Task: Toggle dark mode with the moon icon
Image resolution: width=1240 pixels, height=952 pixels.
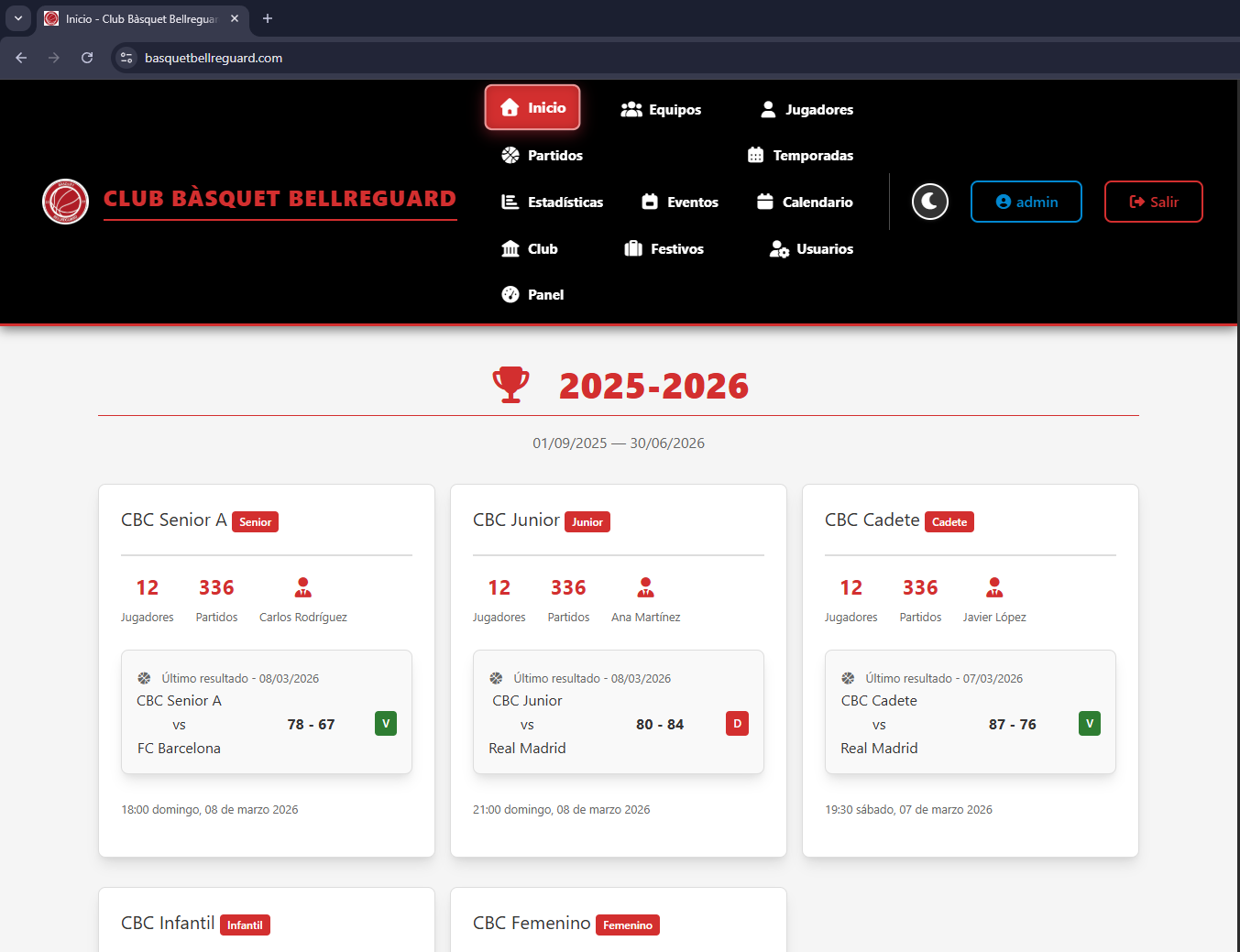Action: coord(929,202)
